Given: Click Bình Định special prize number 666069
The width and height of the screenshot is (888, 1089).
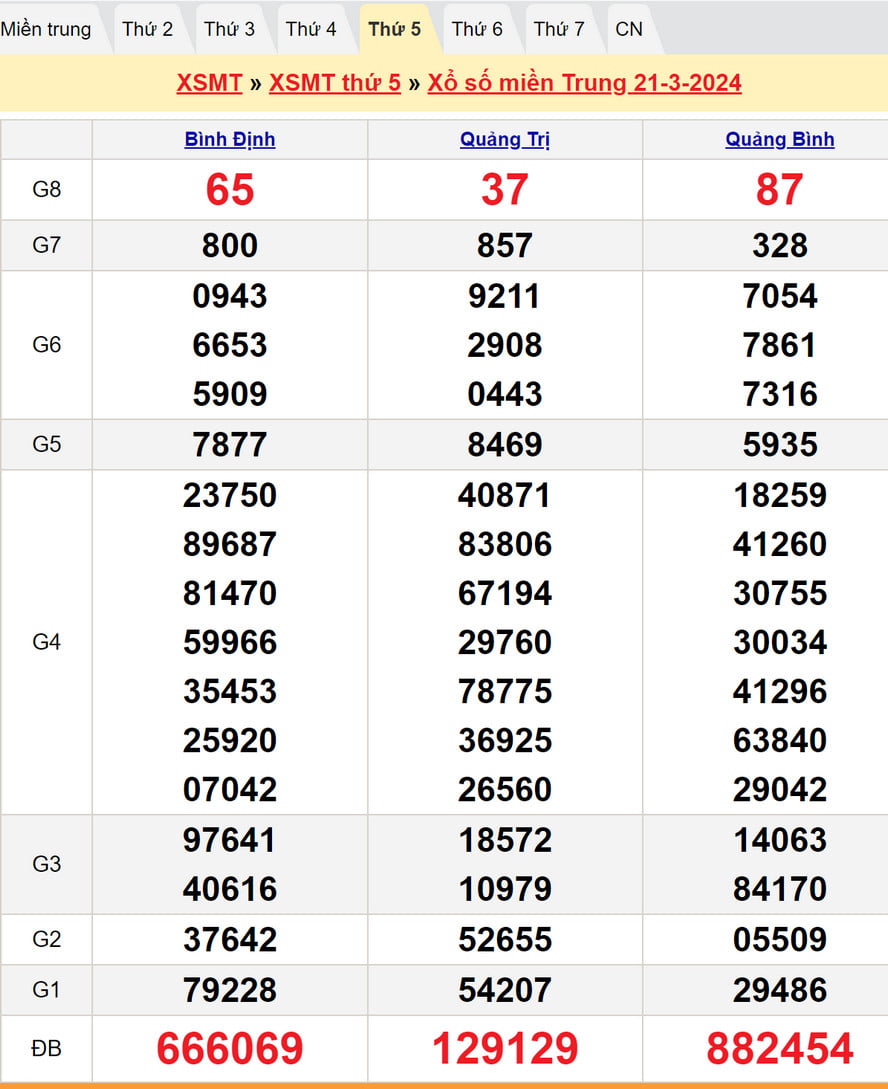Looking at the screenshot, I should (230, 1048).
